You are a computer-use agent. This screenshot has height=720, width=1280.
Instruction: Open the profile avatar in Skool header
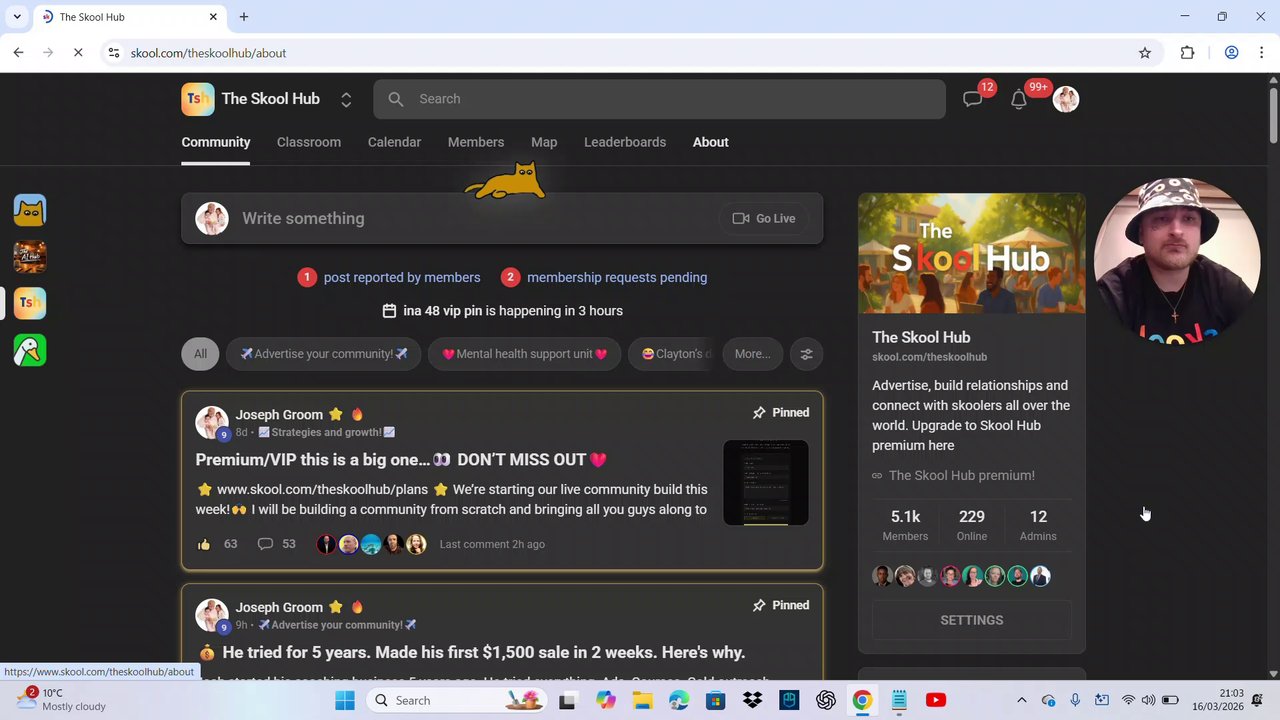[1066, 99]
